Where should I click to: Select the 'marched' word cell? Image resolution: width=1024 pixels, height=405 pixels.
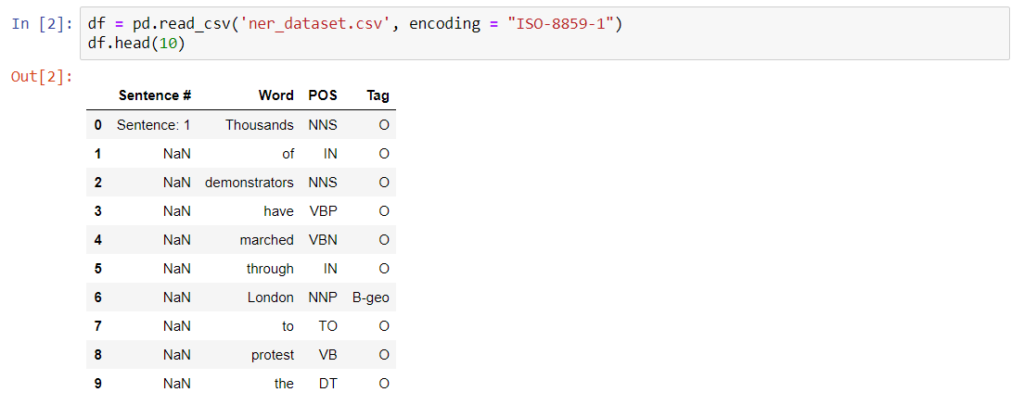tap(266, 240)
